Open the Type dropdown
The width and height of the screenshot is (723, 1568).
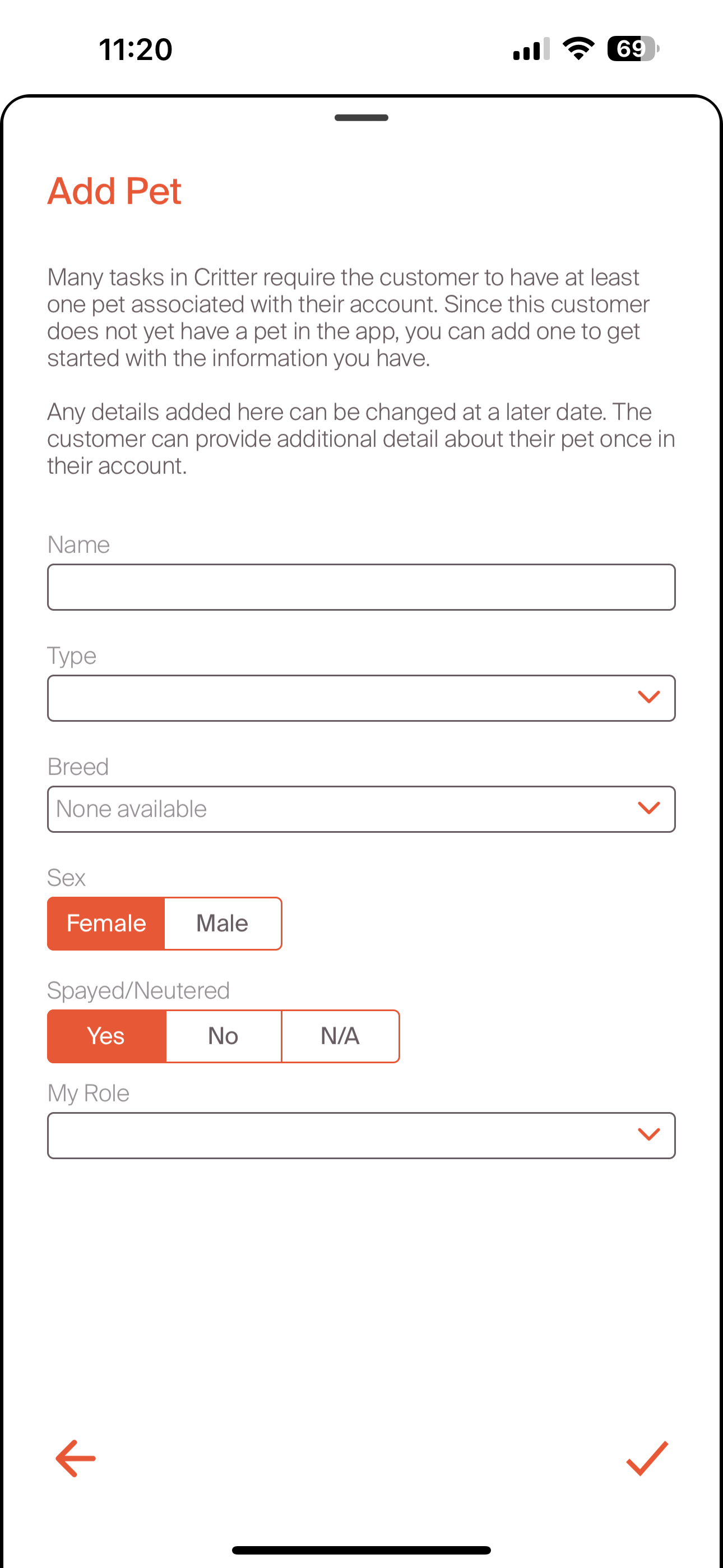pos(341,698)
